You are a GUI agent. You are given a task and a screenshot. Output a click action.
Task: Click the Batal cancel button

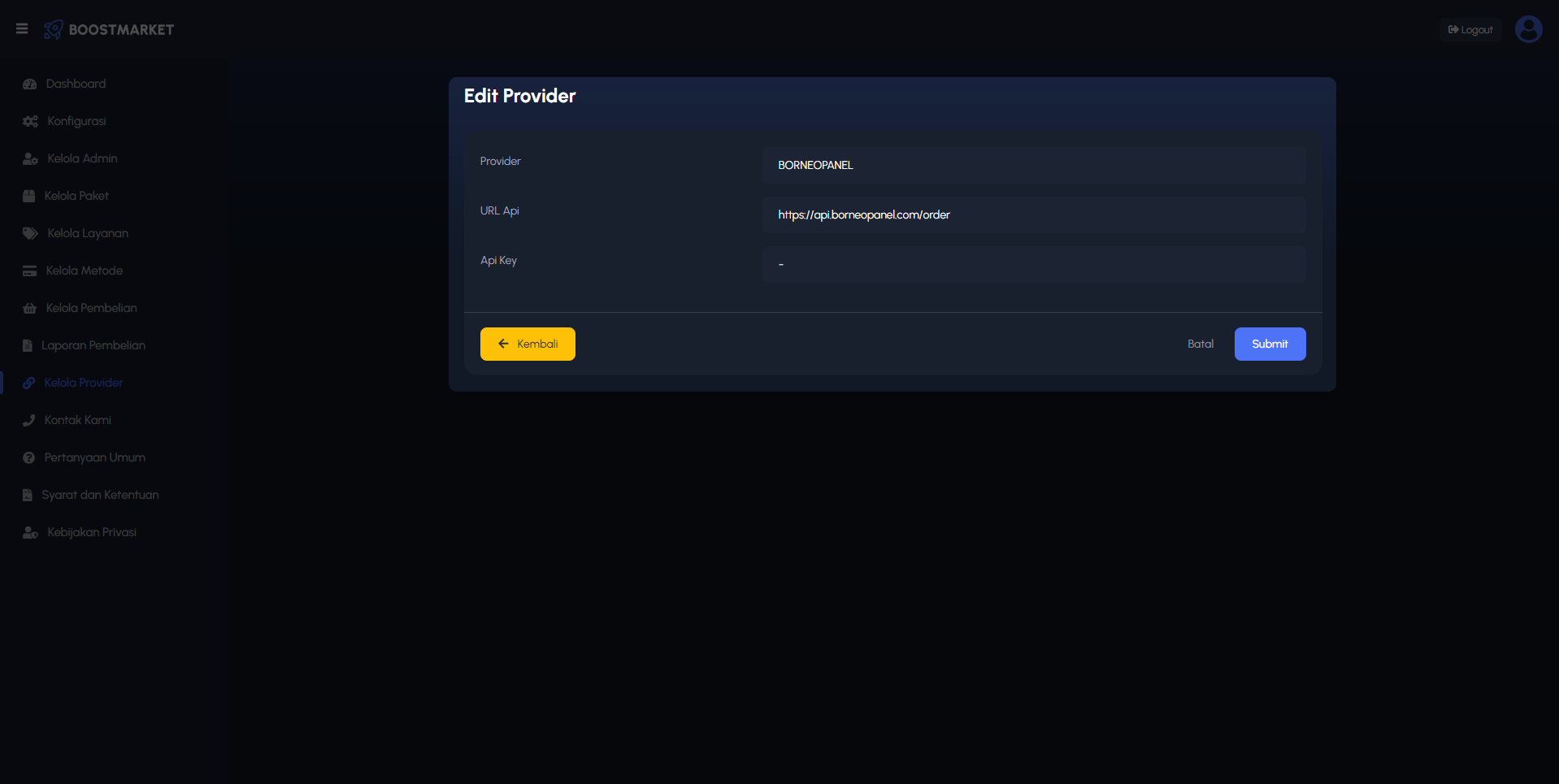(1201, 344)
